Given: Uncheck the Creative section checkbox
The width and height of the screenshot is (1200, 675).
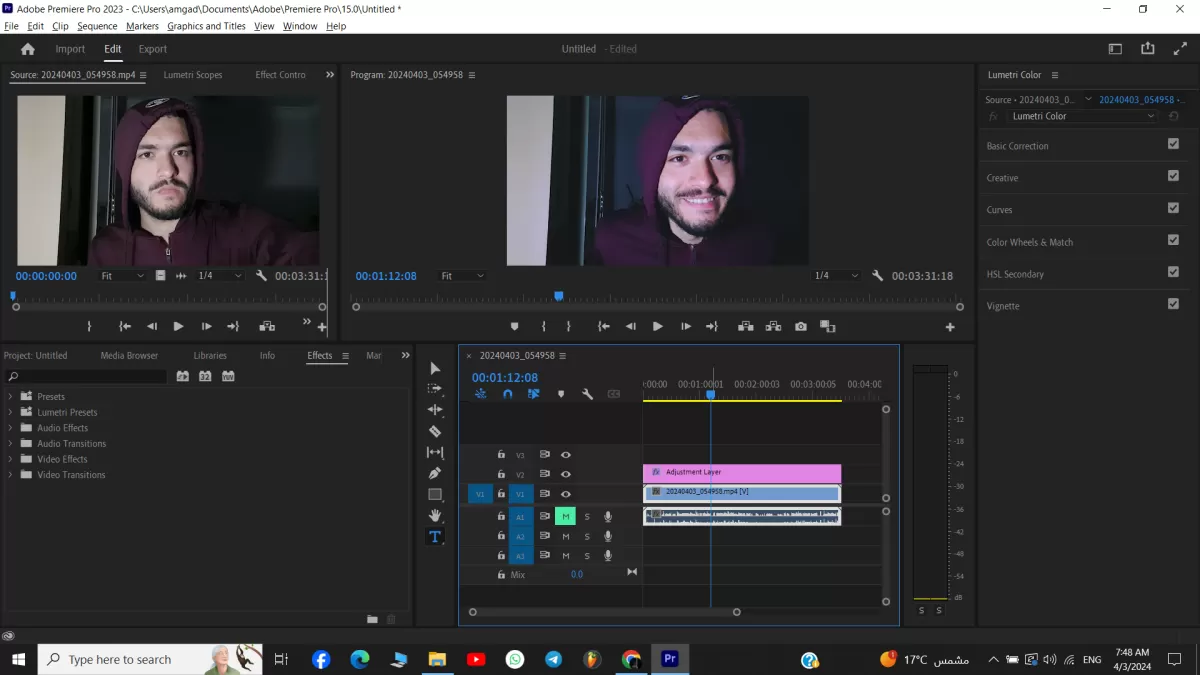Looking at the screenshot, I should [x=1173, y=176].
